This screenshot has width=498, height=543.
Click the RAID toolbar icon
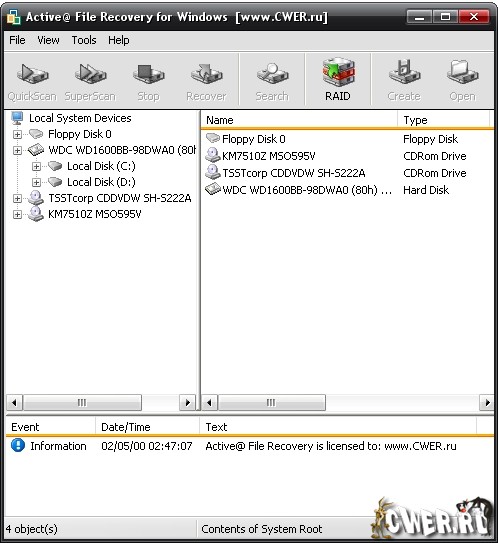(338, 80)
